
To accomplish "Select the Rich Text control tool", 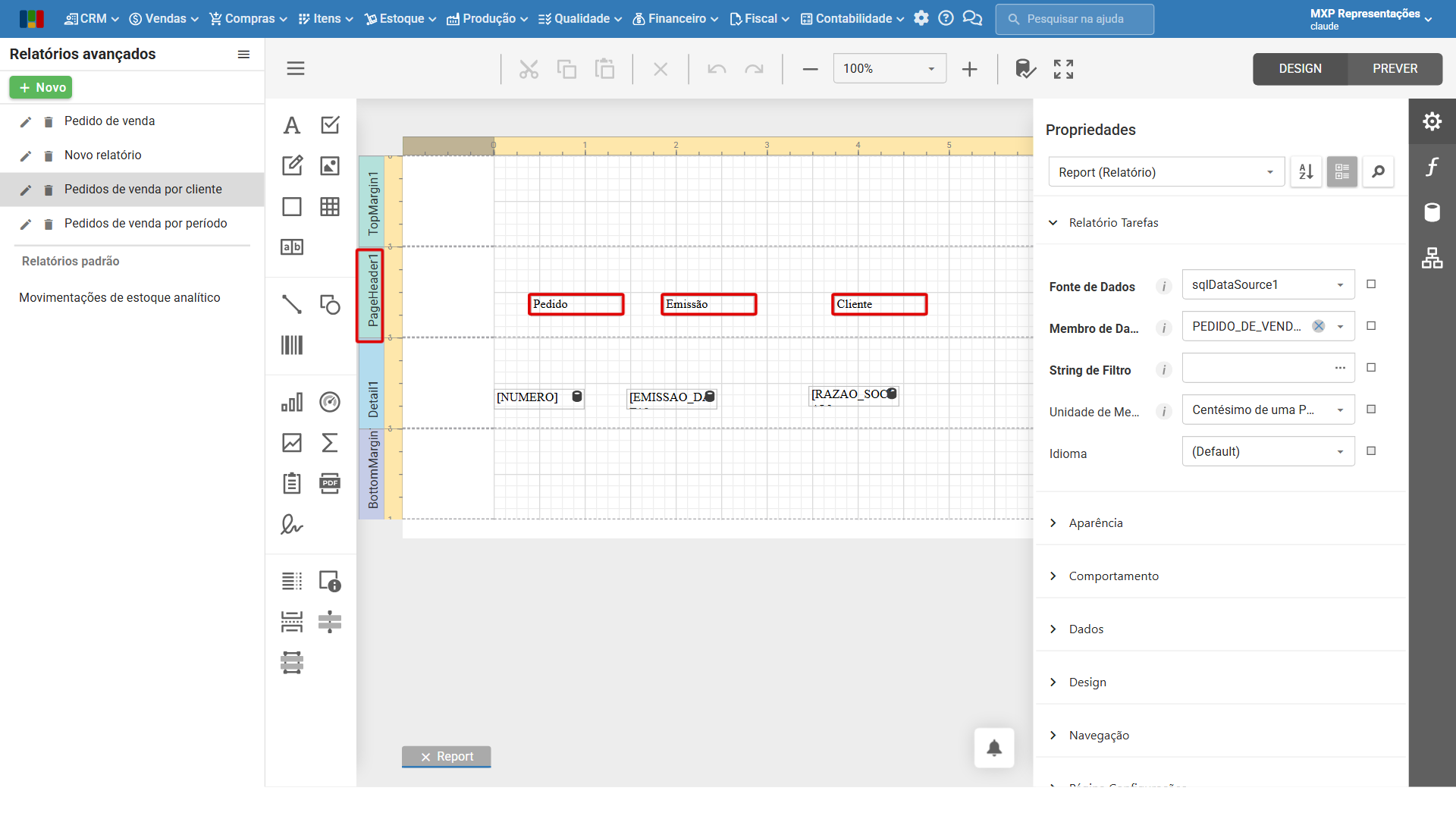I will [292, 166].
